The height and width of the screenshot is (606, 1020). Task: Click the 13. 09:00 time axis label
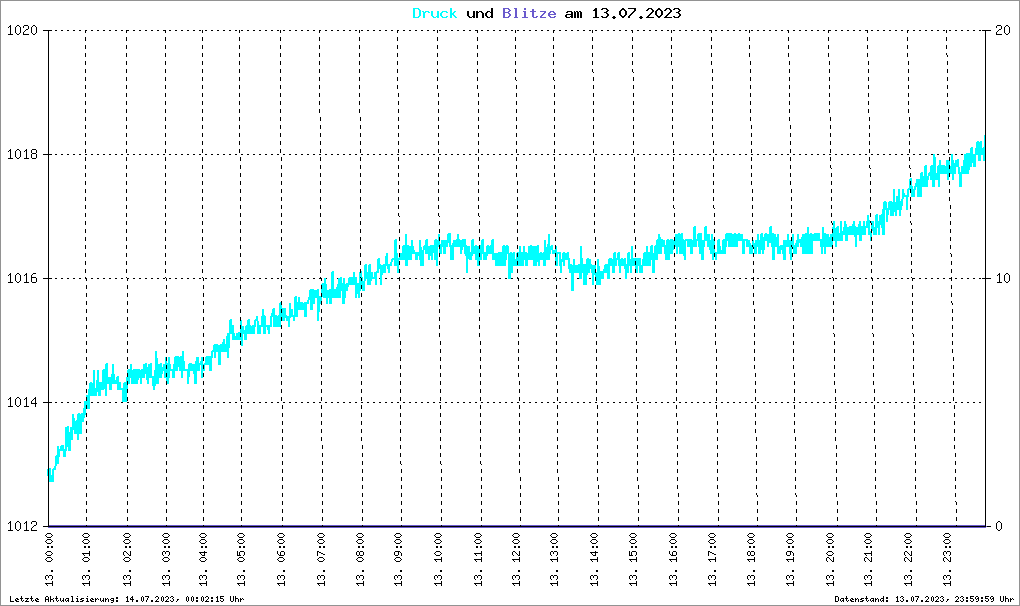pos(398,560)
